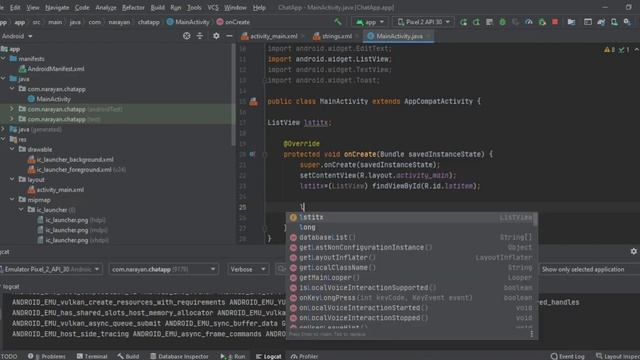This screenshot has height=360, width=640.
Task: Open the app run configuration dropdown
Action: 370,22
